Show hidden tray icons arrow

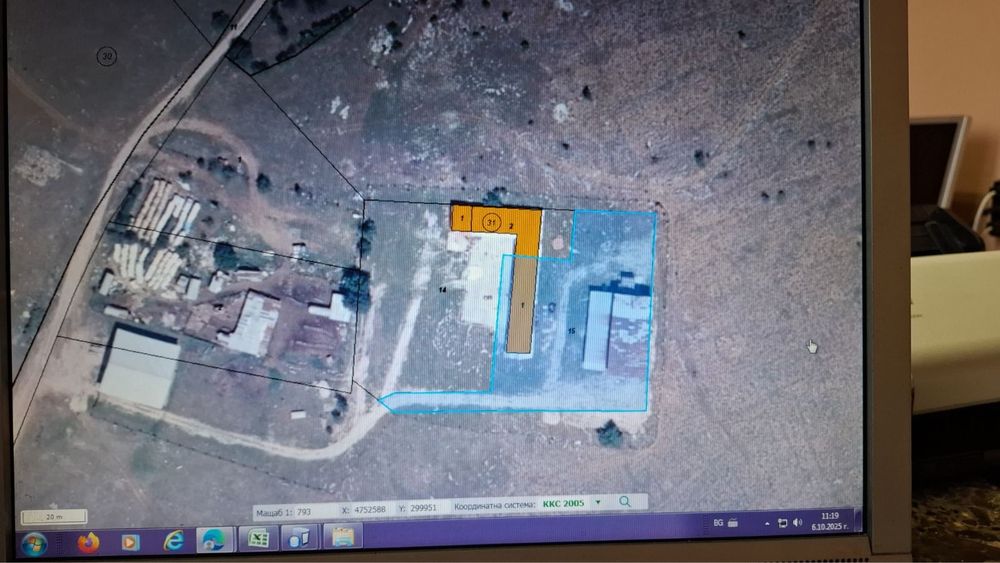(767, 523)
